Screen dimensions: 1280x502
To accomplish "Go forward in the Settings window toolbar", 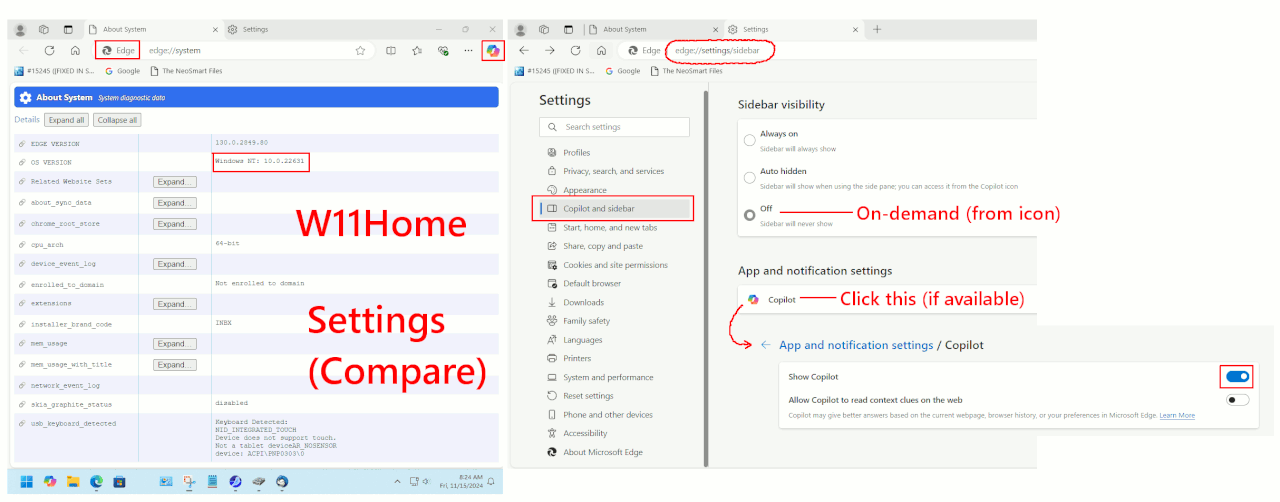I will pos(549,50).
